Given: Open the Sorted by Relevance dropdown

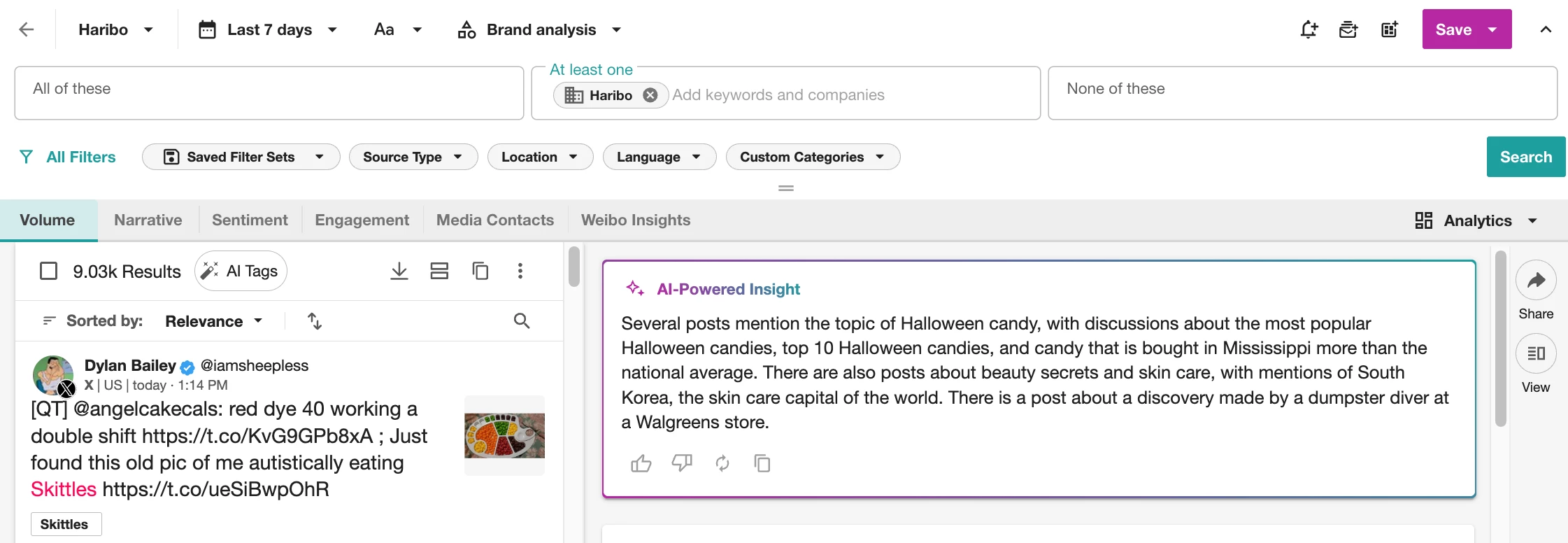Looking at the screenshot, I should tap(213, 321).
